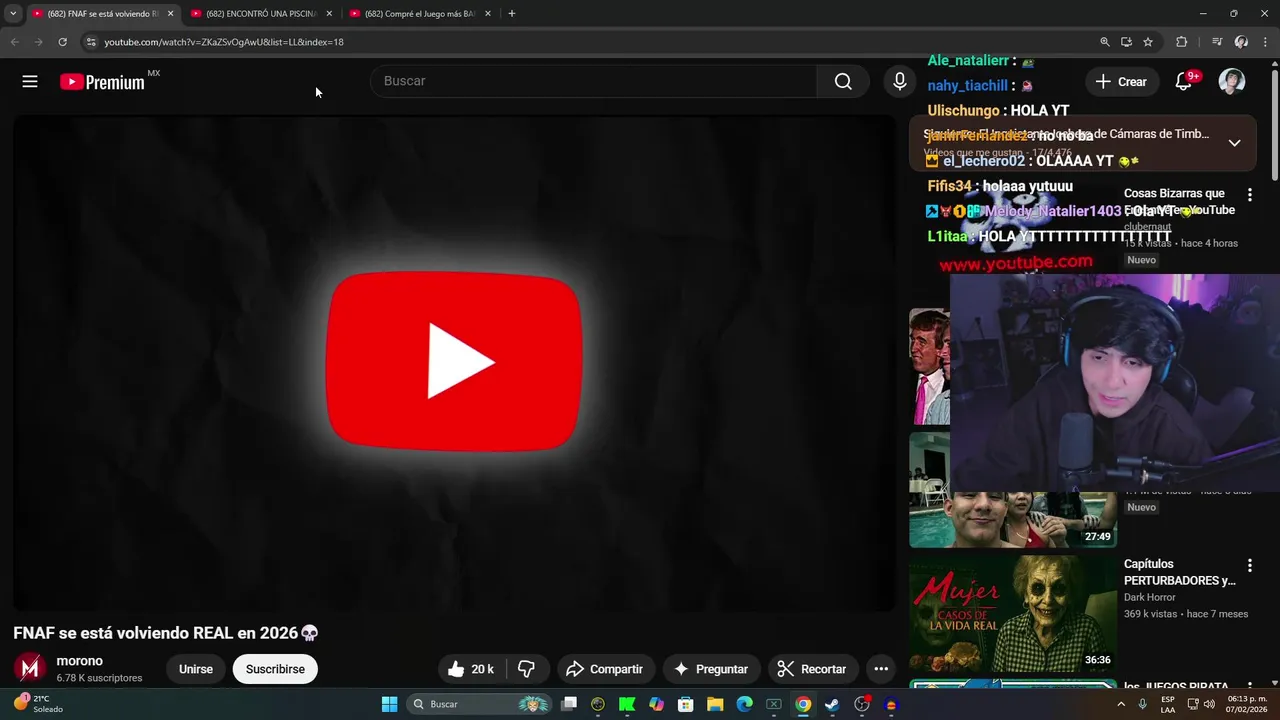
Task: Open the 27:49 pool video thumbnail
Action: [1012, 520]
